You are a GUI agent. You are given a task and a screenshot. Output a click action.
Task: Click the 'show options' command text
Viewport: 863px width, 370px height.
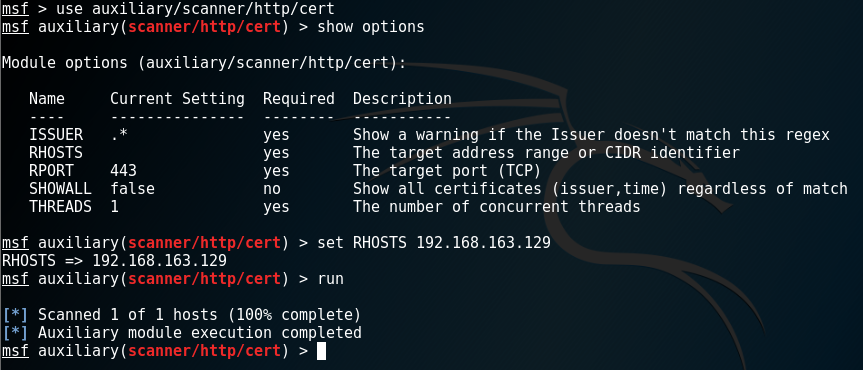coord(370,26)
